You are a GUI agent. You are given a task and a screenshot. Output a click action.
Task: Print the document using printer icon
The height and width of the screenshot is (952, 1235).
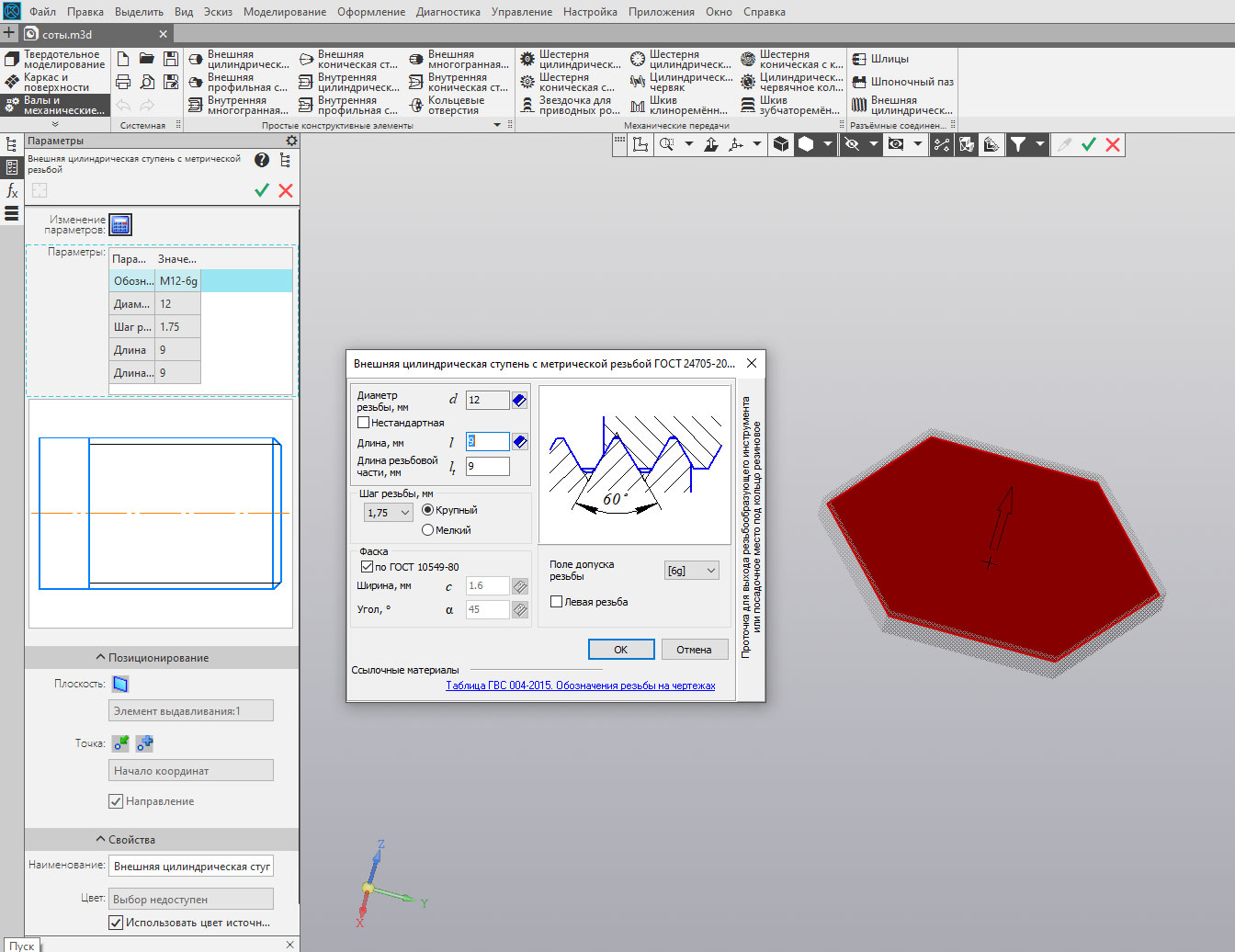click(123, 82)
